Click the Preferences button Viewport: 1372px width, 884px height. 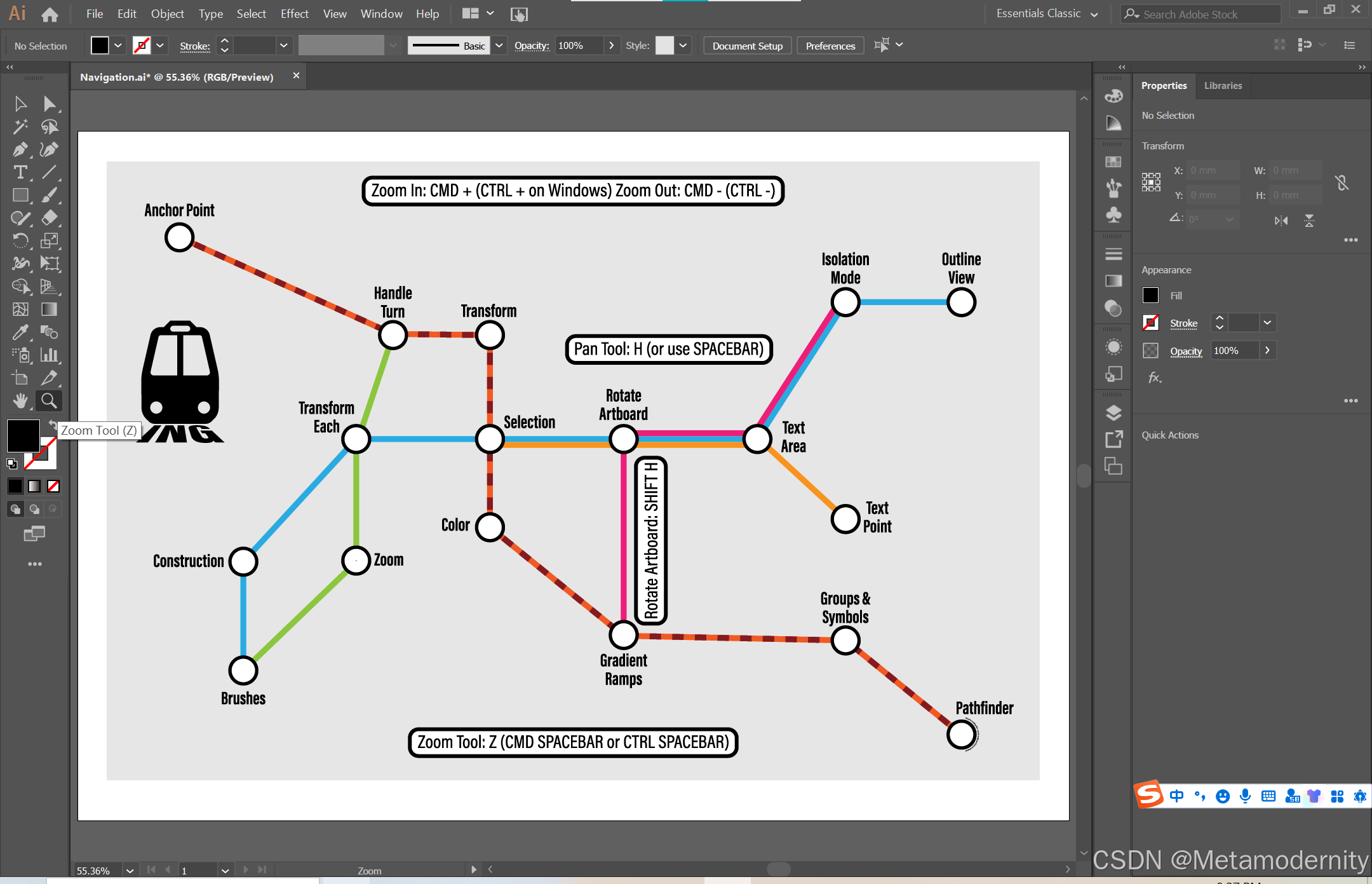(x=830, y=46)
